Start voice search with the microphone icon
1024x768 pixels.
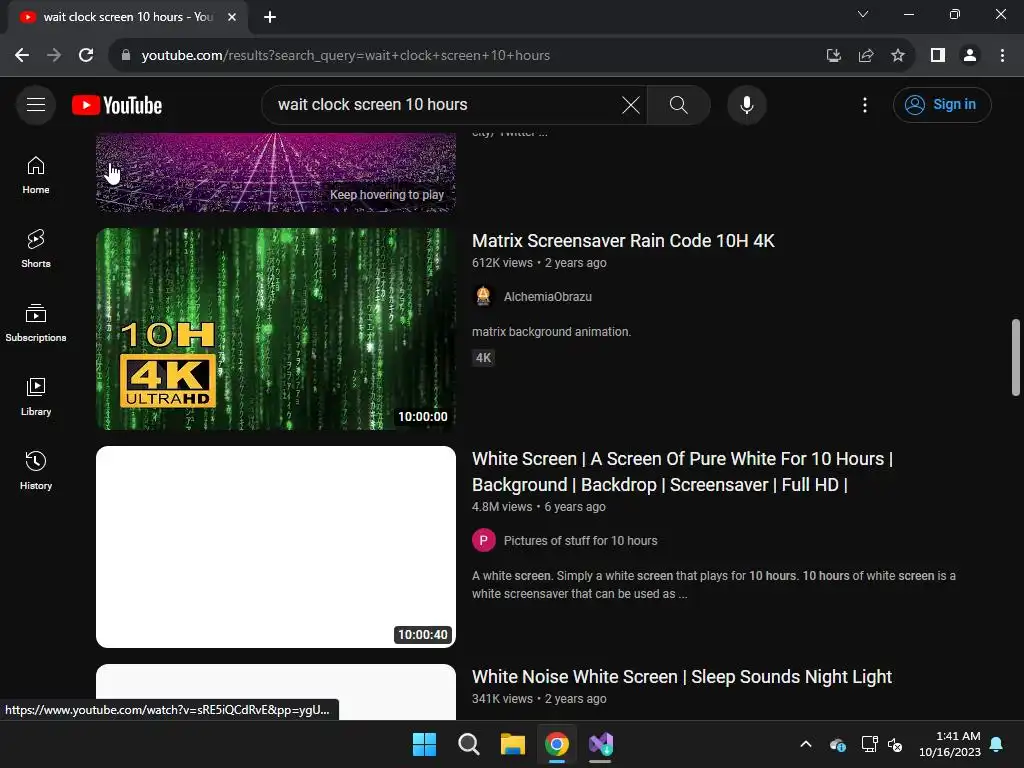(x=746, y=104)
